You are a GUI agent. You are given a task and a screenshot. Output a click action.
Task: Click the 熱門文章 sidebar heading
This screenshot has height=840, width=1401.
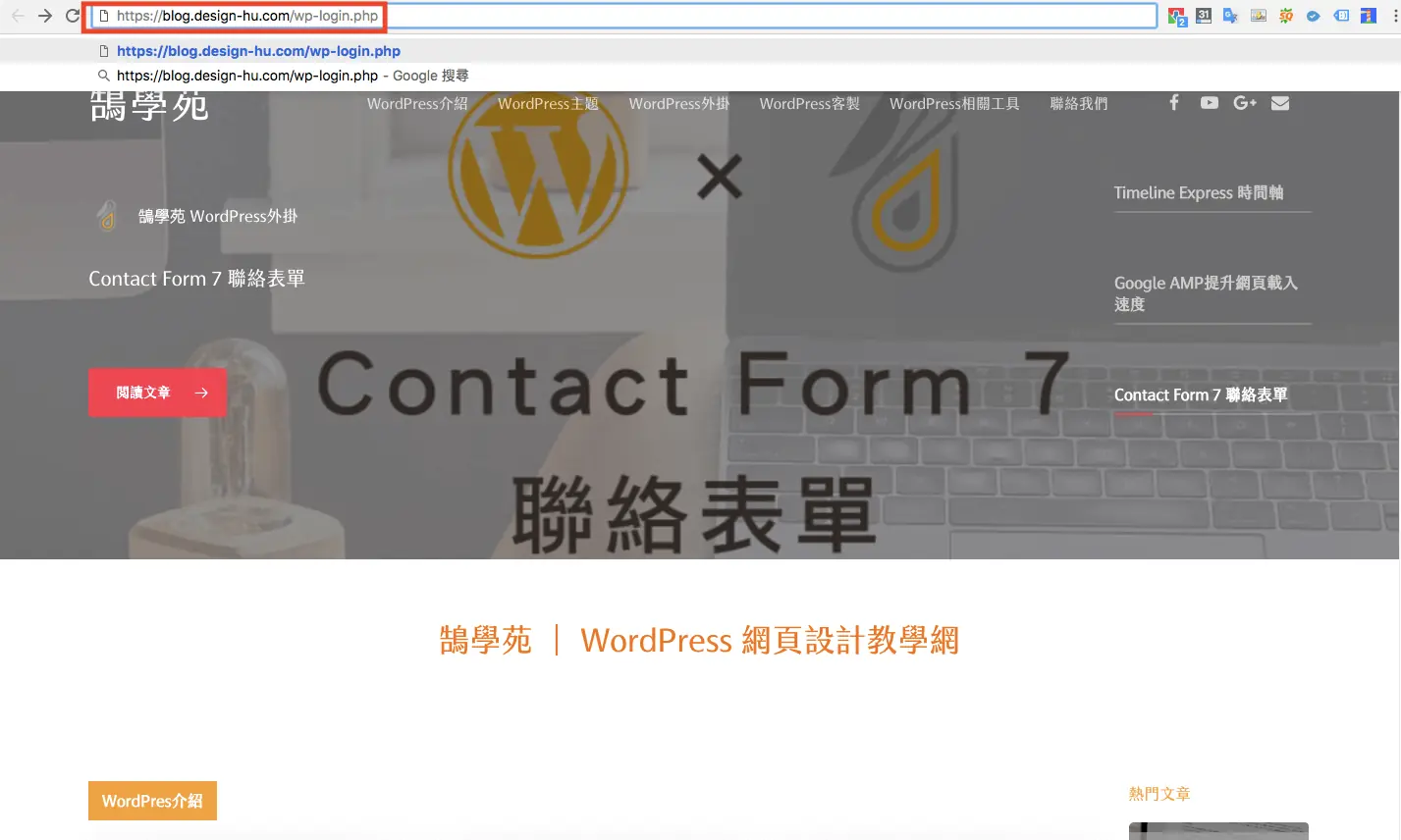tap(1159, 793)
